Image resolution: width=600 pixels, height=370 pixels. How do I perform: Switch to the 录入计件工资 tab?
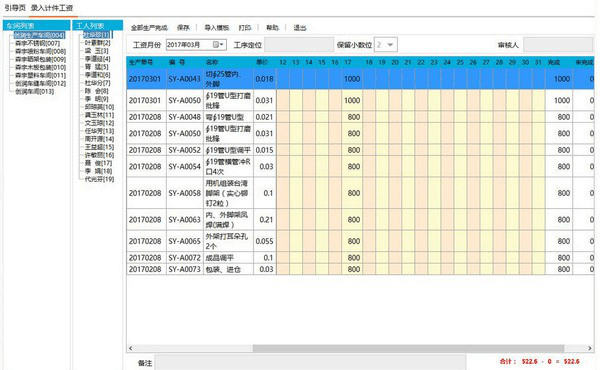point(52,8)
